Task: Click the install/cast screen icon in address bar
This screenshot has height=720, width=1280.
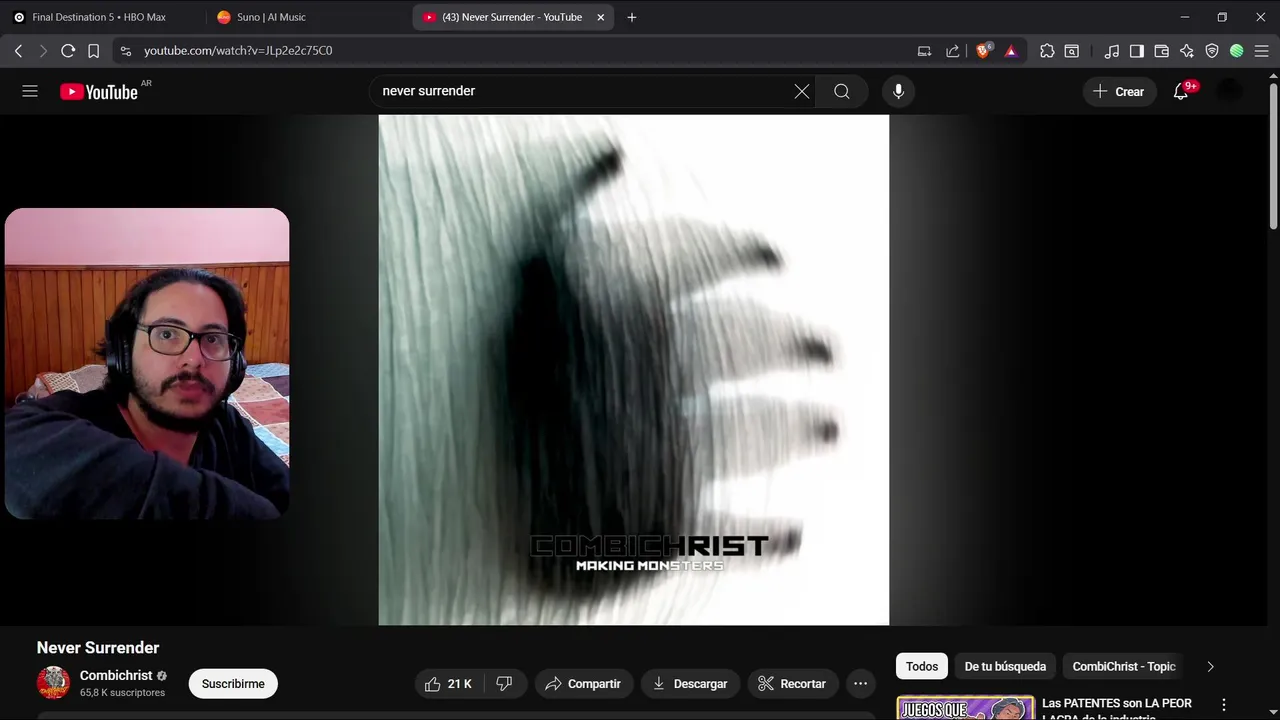Action: [924, 50]
